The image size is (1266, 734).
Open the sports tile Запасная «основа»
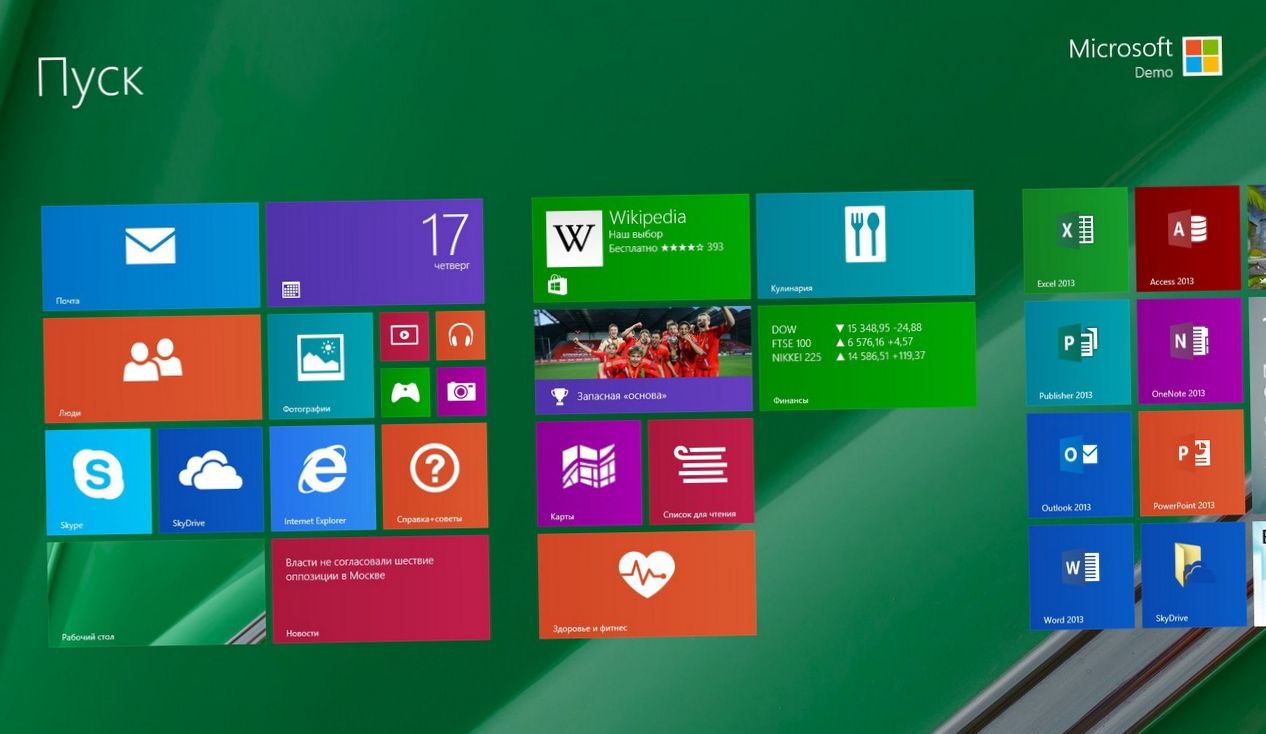click(x=643, y=359)
